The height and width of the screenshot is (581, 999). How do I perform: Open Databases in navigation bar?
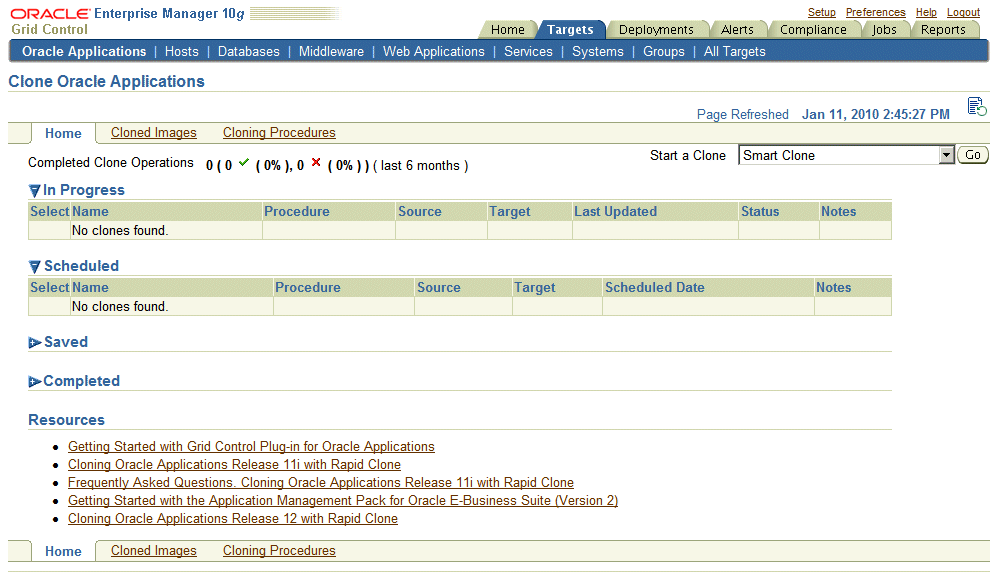pos(248,52)
